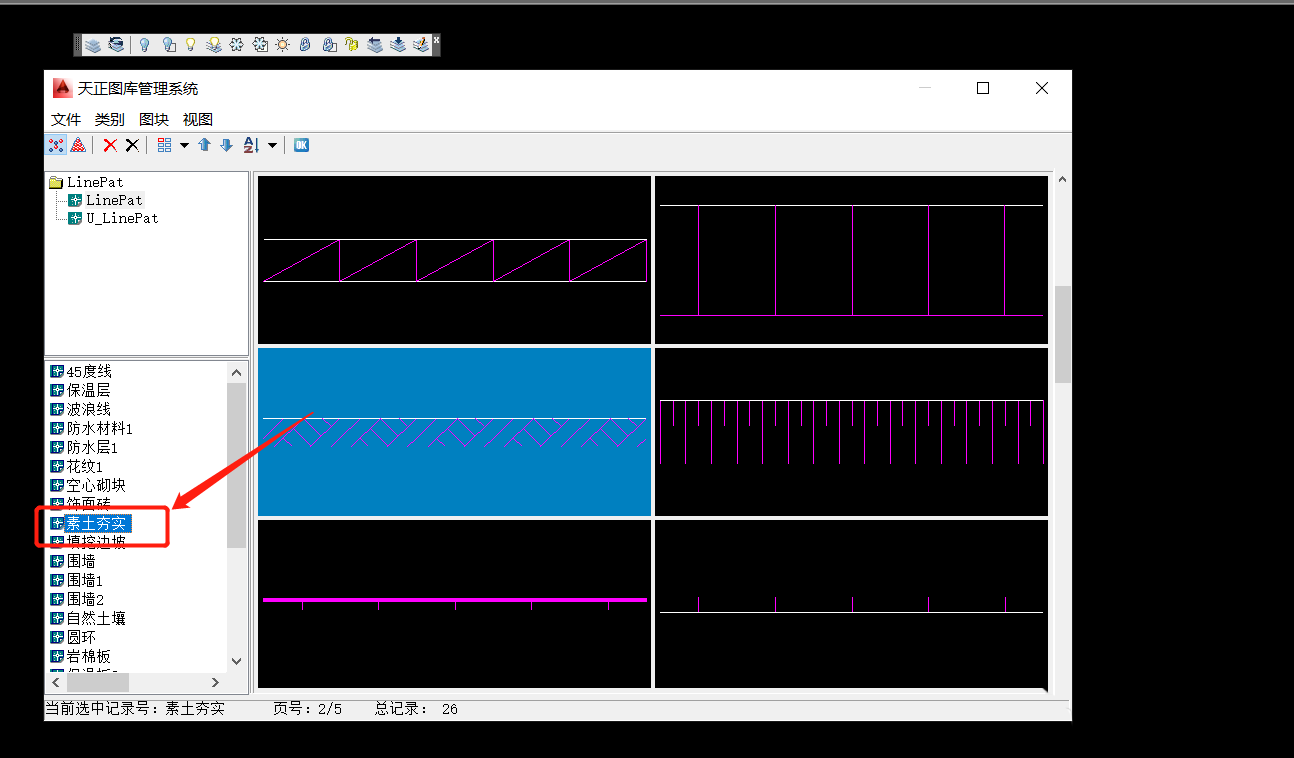The image size is (1294, 758).
Task: Click the yellow open padlock icon
Action: 351,45
